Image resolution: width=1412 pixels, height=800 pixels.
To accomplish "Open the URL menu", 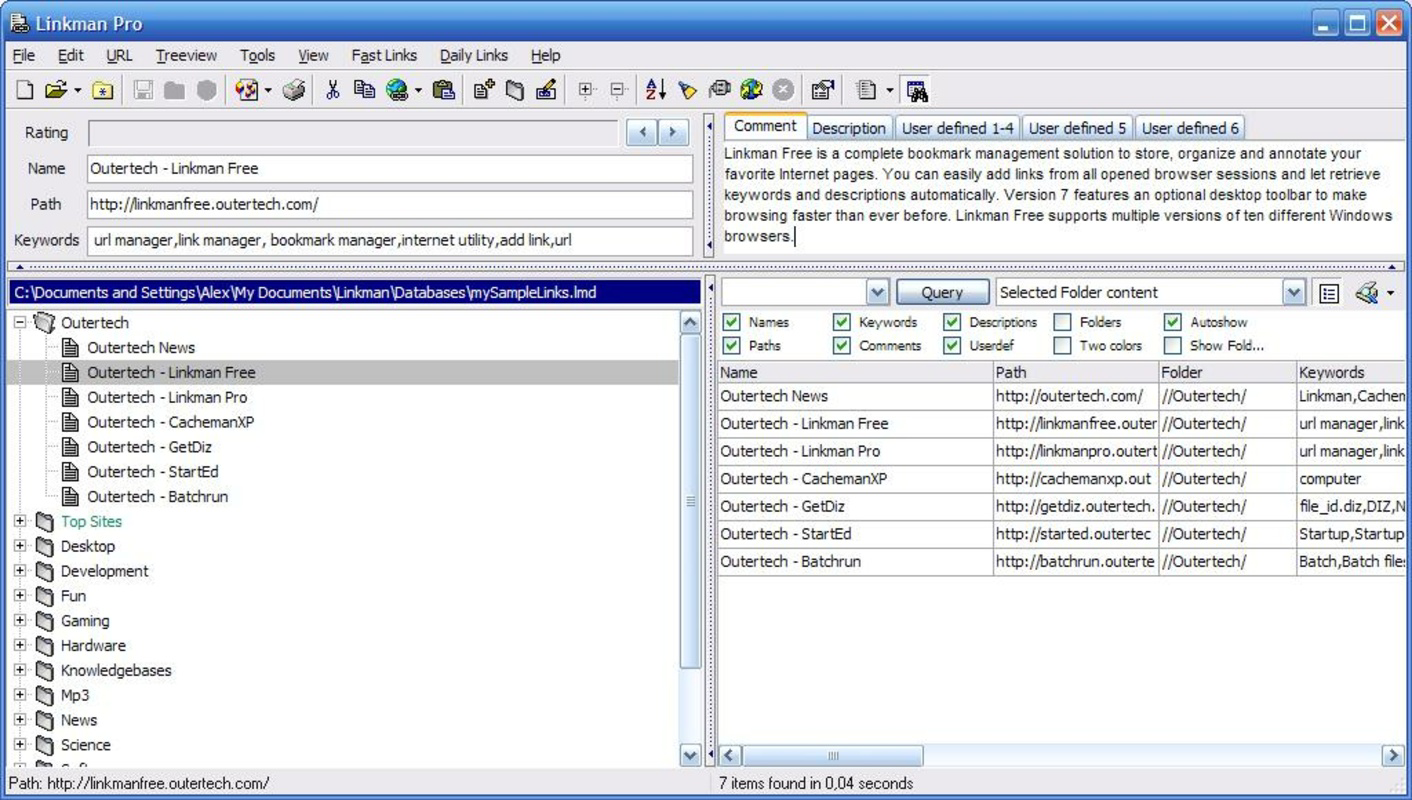I will 119,56.
